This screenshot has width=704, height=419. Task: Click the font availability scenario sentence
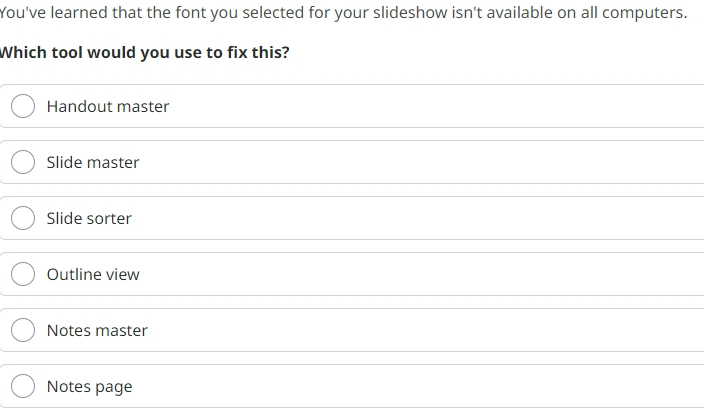click(x=343, y=13)
